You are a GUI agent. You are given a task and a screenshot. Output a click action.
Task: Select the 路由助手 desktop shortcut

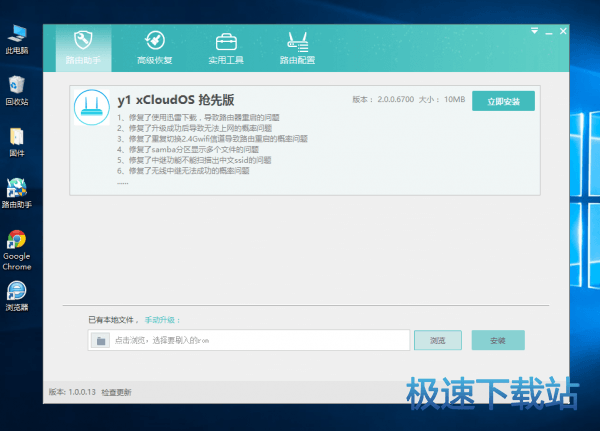(16, 193)
